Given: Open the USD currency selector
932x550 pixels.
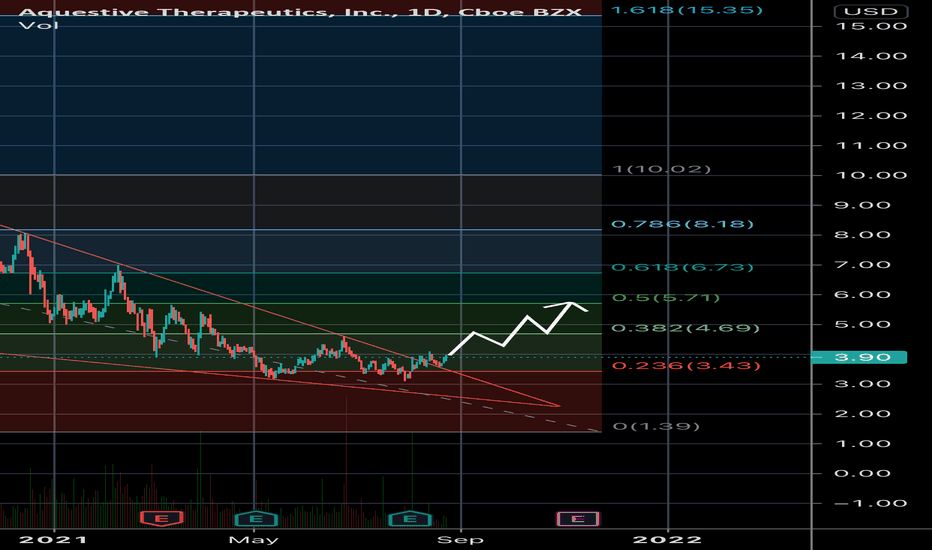Looking at the screenshot, I should coord(871,11).
